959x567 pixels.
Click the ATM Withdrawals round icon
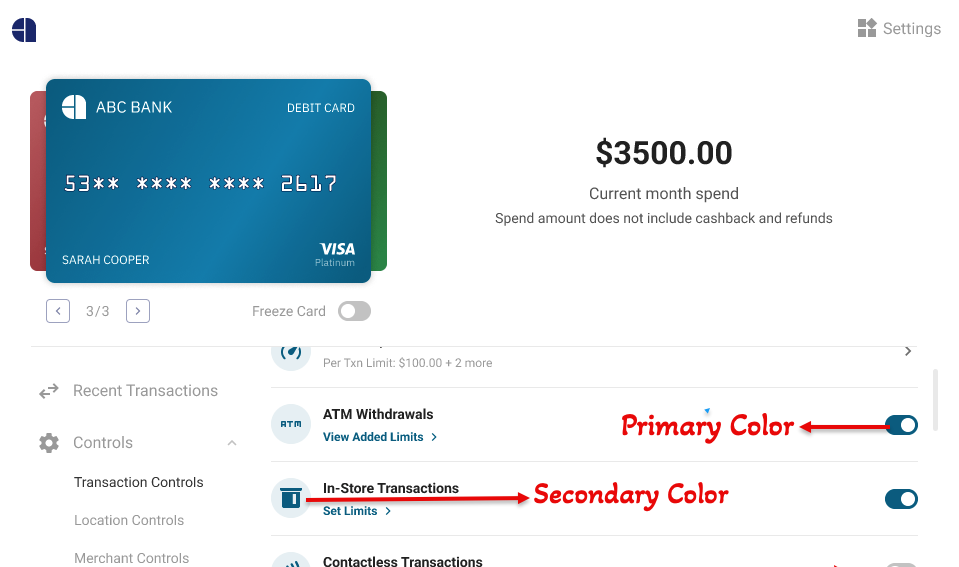tap(290, 425)
